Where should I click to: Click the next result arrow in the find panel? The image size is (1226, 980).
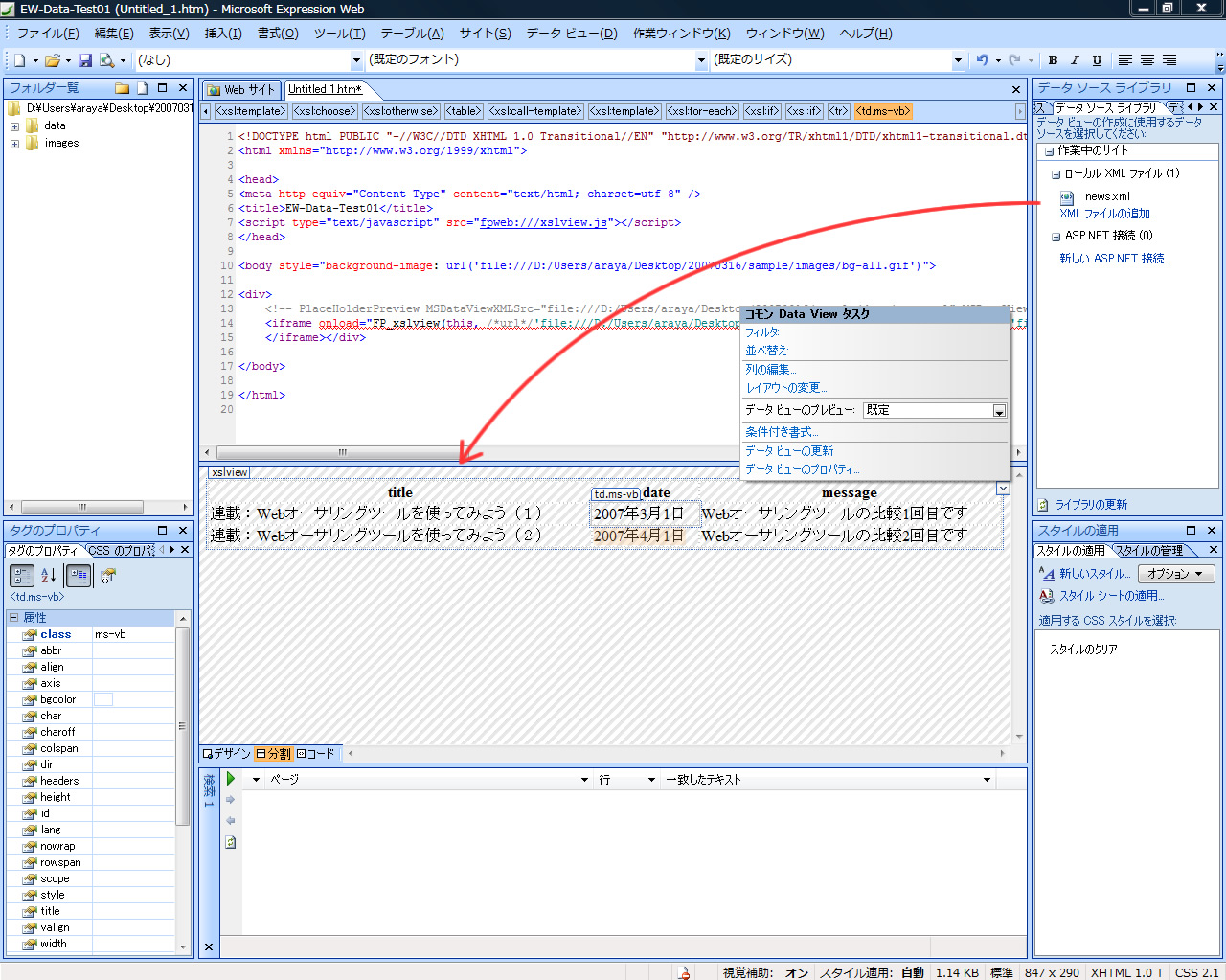click(230, 800)
